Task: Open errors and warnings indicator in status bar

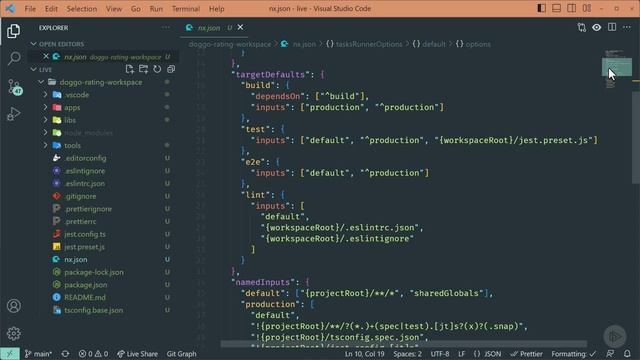Action: coord(93,354)
